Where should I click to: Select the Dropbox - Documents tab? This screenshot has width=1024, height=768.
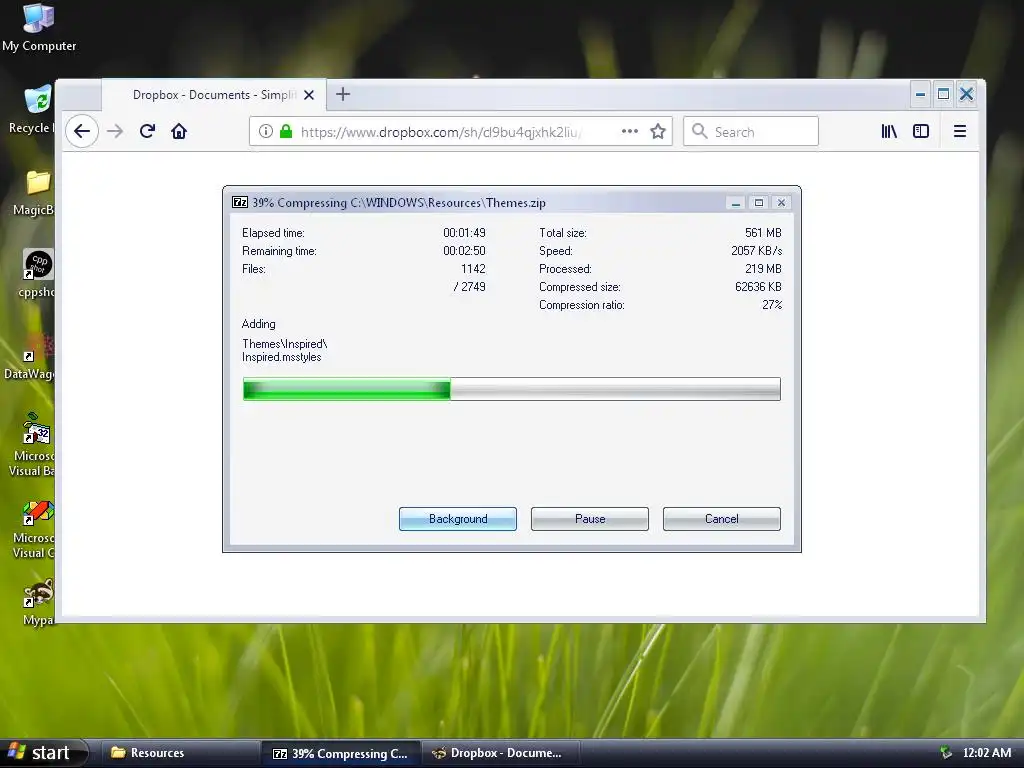pos(214,95)
